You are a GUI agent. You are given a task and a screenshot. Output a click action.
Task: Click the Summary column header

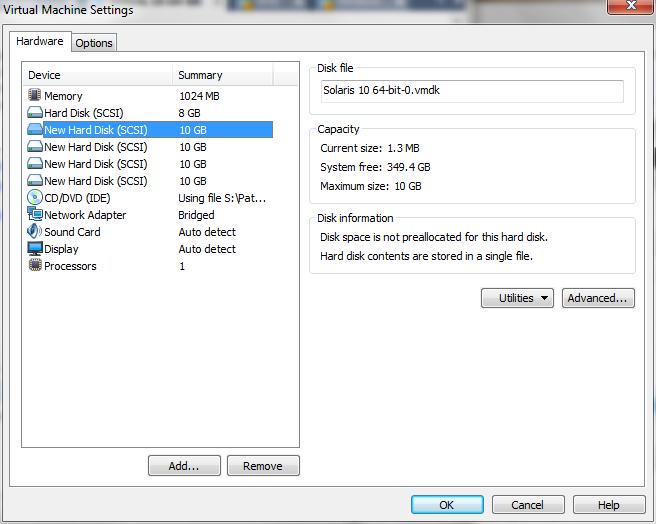(220, 75)
